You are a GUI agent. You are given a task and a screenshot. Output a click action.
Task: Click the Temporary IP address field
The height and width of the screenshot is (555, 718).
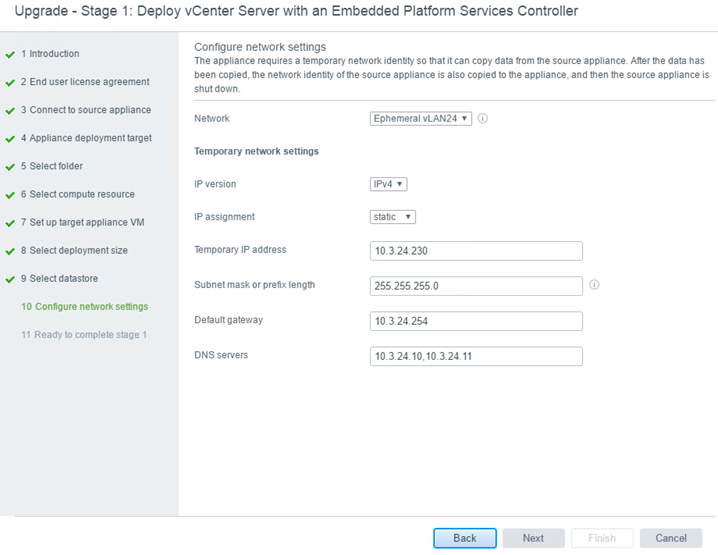[x=476, y=251]
